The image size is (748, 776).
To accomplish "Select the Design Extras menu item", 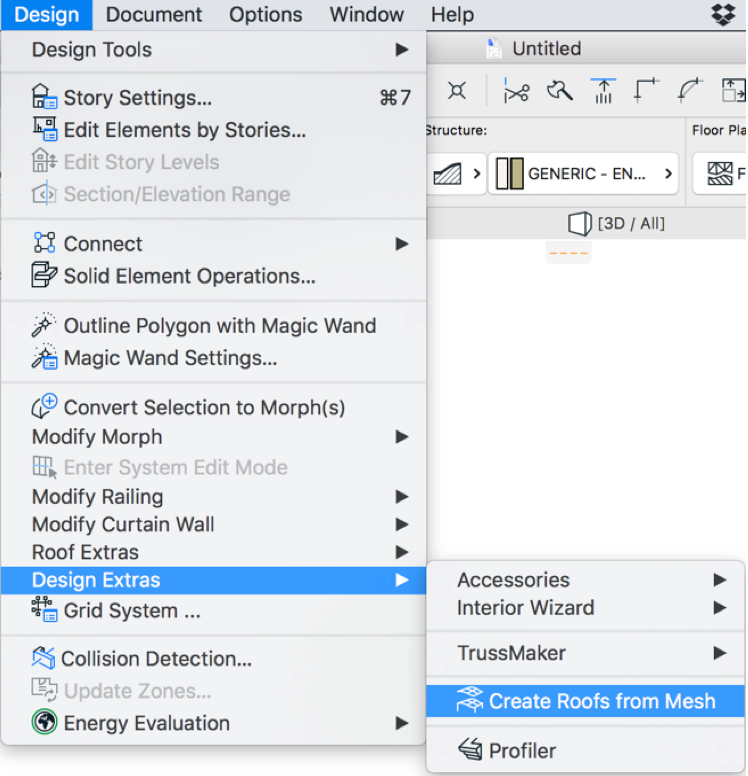I will point(213,580).
